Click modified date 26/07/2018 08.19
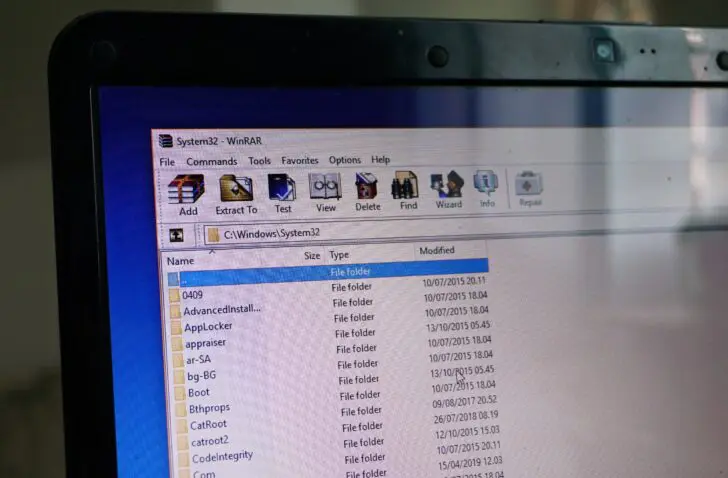Viewport: 728px width, 478px height. [466, 417]
